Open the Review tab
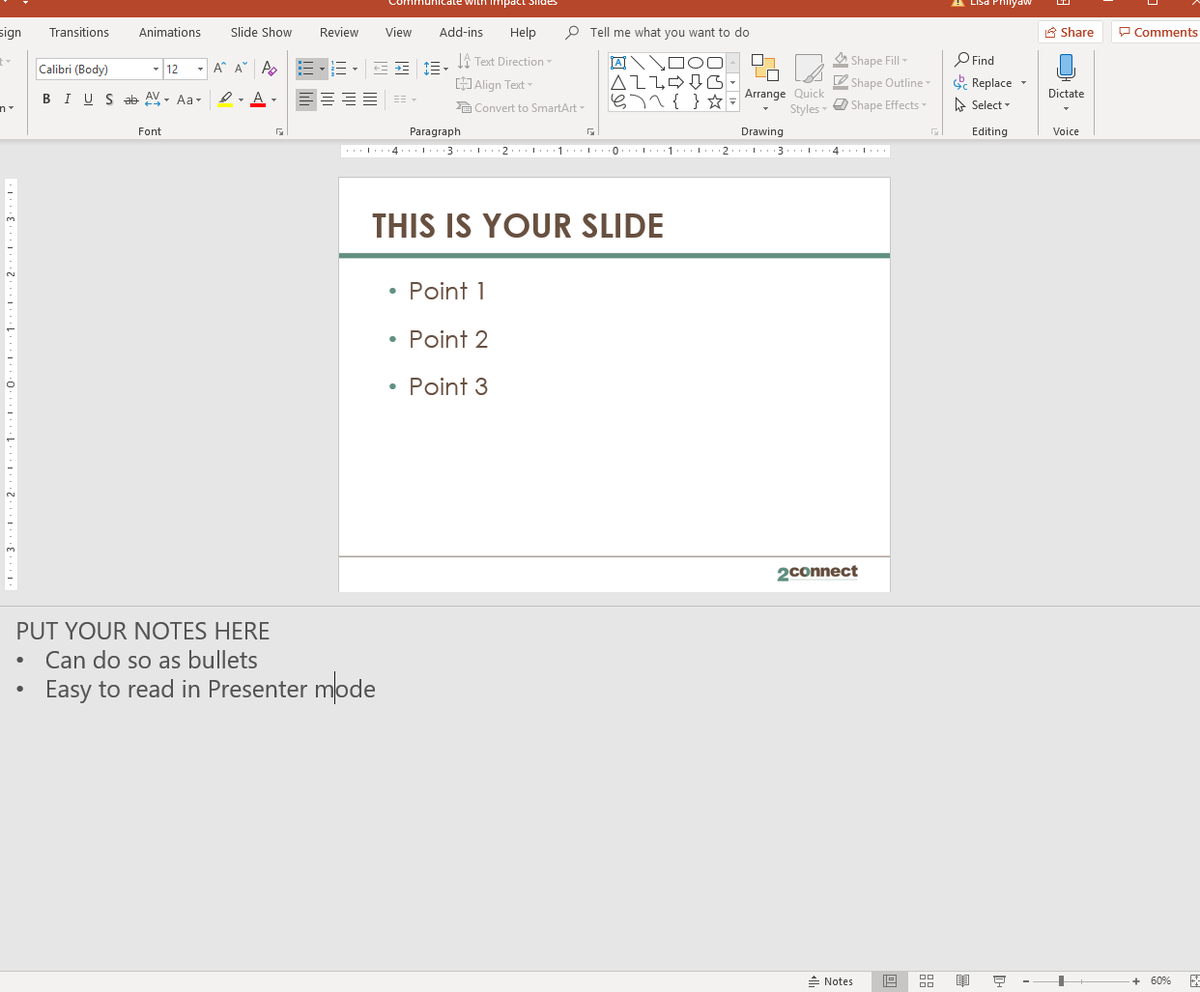The height and width of the screenshot is (992, 1200). pos(339,32)
